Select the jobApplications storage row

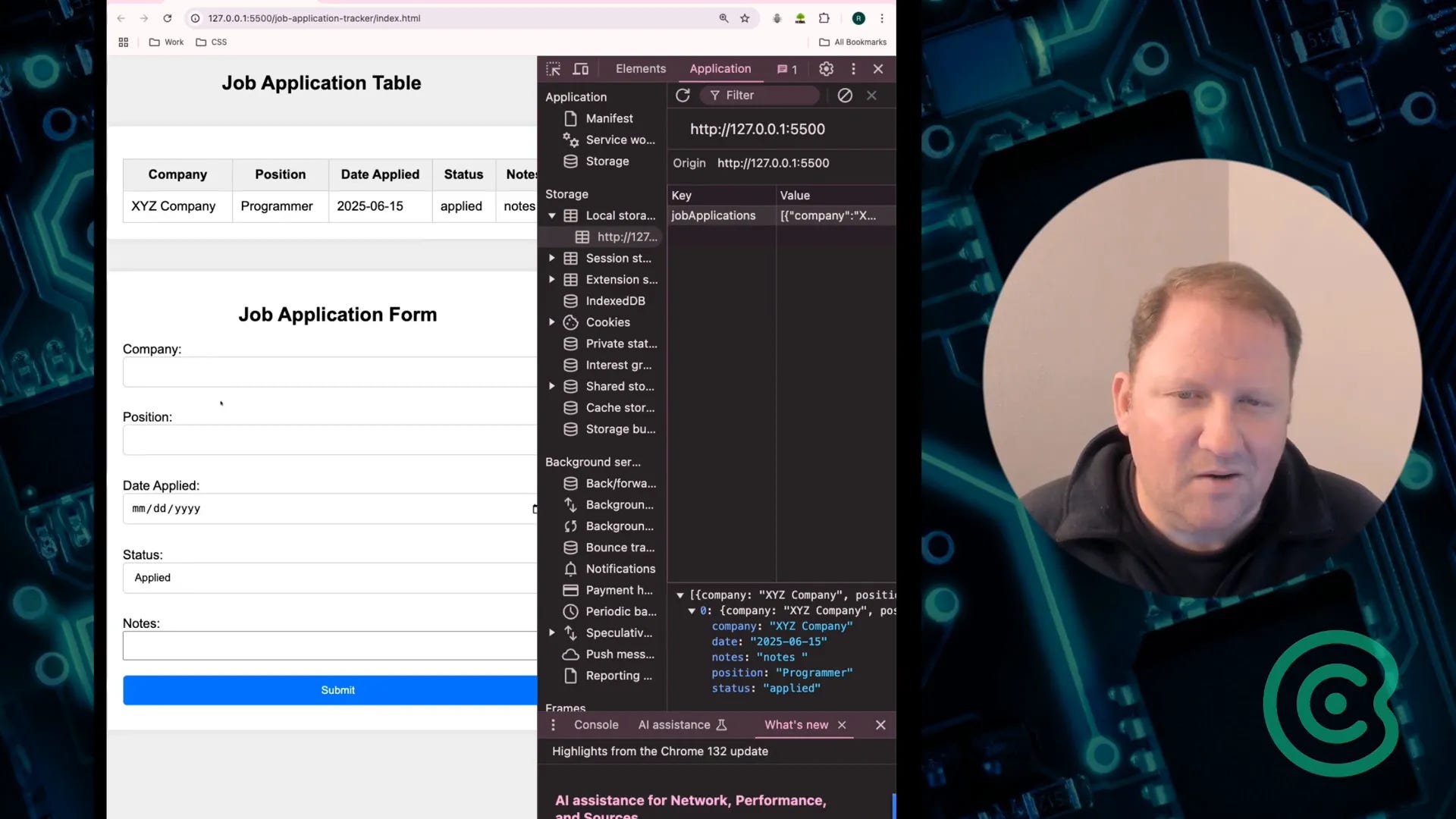(x=713, y=216)
